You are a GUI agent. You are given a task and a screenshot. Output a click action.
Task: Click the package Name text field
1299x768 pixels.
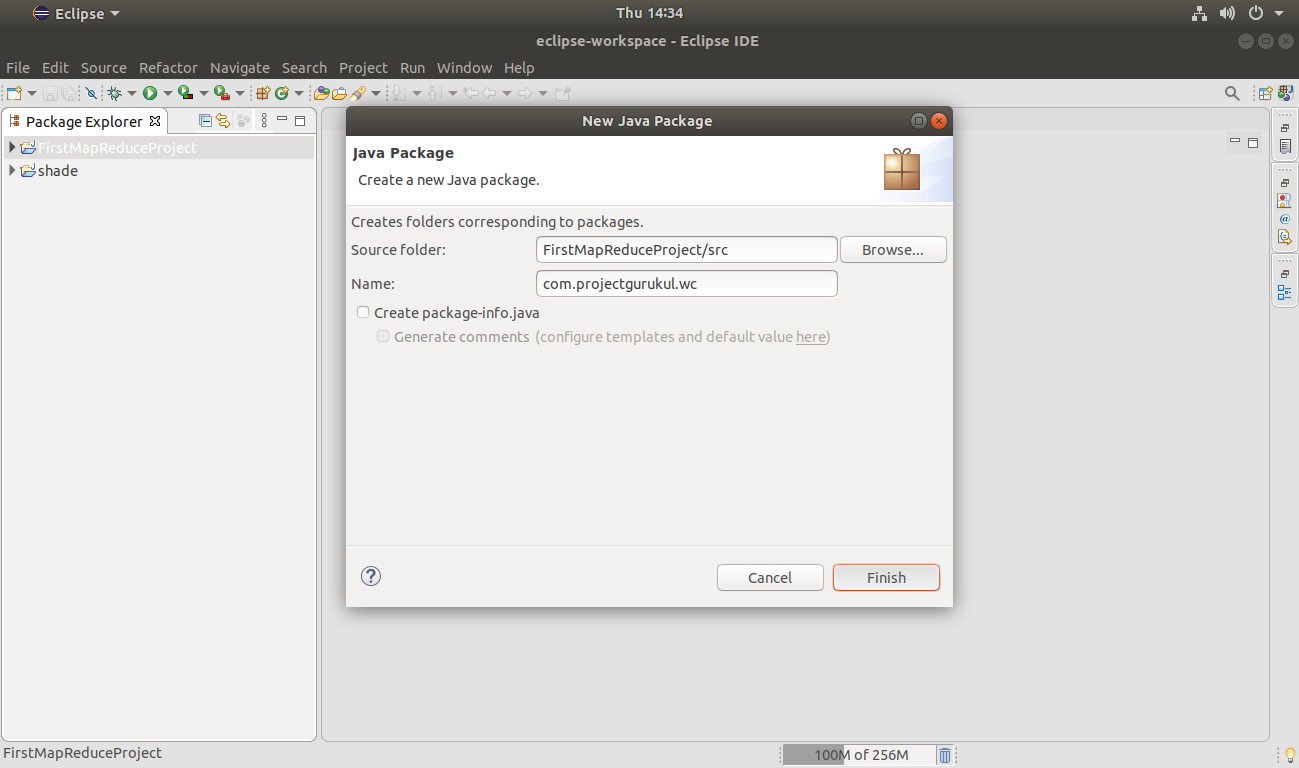click(687, 284)
